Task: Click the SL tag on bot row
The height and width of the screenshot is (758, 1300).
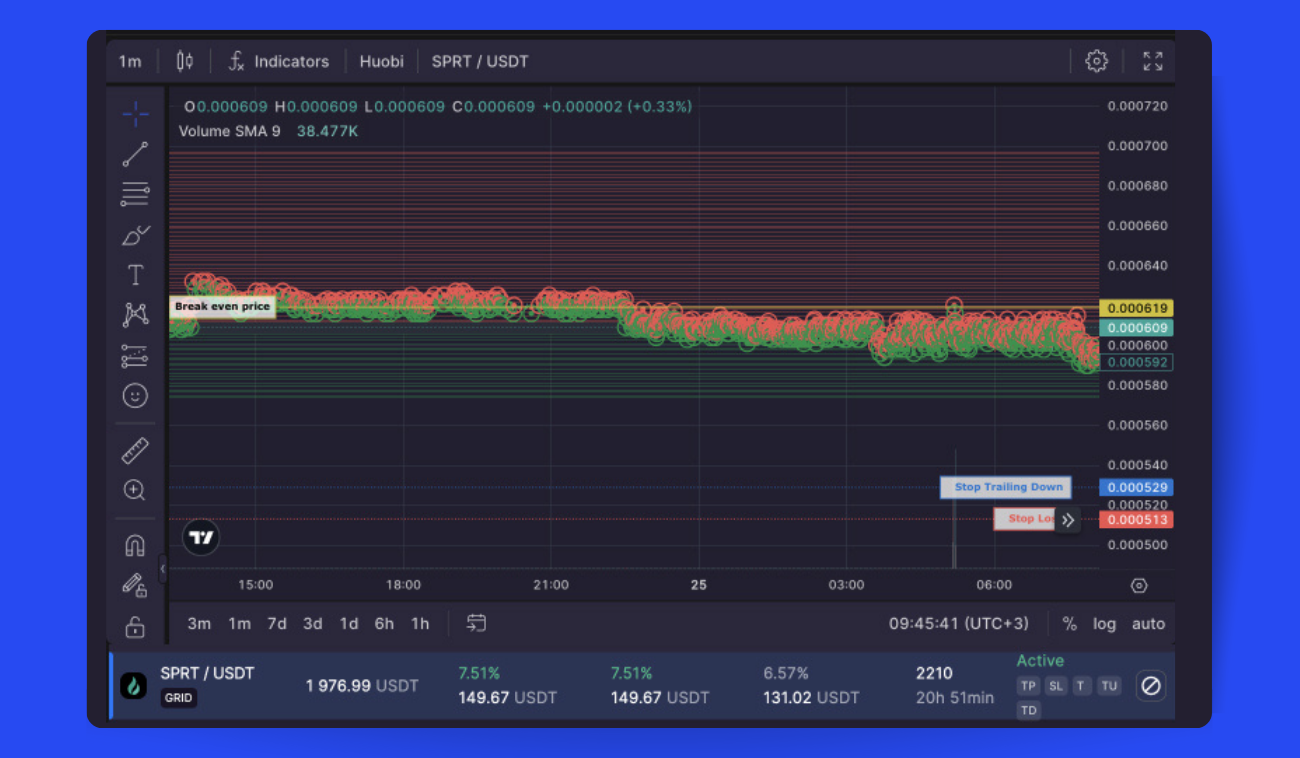Action: click(x=1056, y=686)
